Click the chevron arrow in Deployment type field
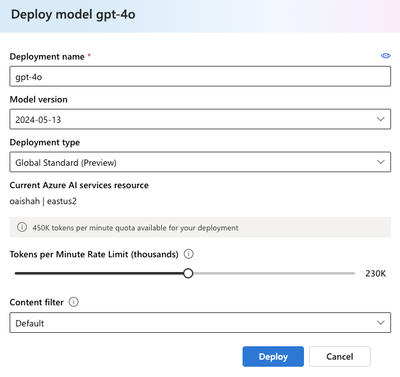The image size is (400, 377). (381, 162)
